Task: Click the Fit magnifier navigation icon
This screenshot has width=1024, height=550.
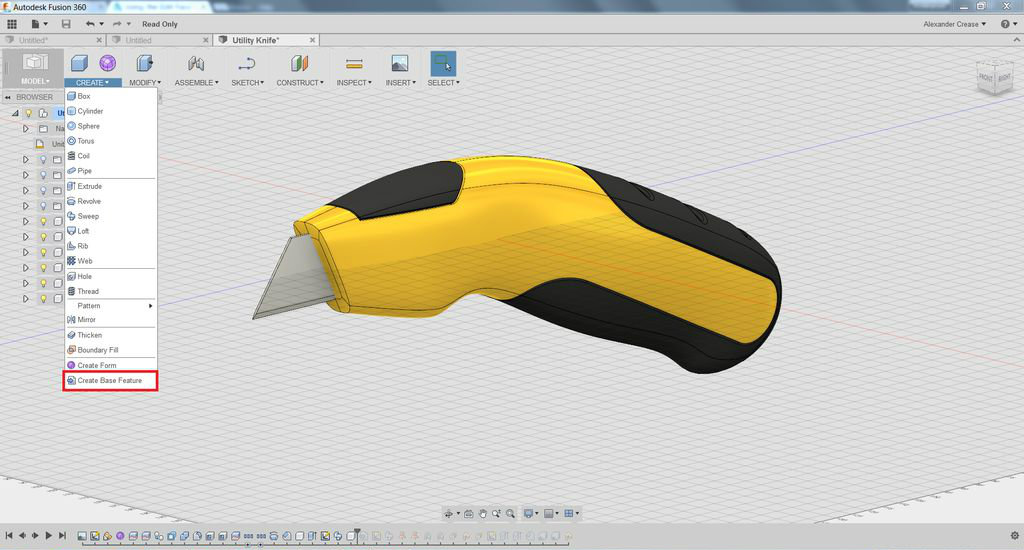Action: (510, 513)
